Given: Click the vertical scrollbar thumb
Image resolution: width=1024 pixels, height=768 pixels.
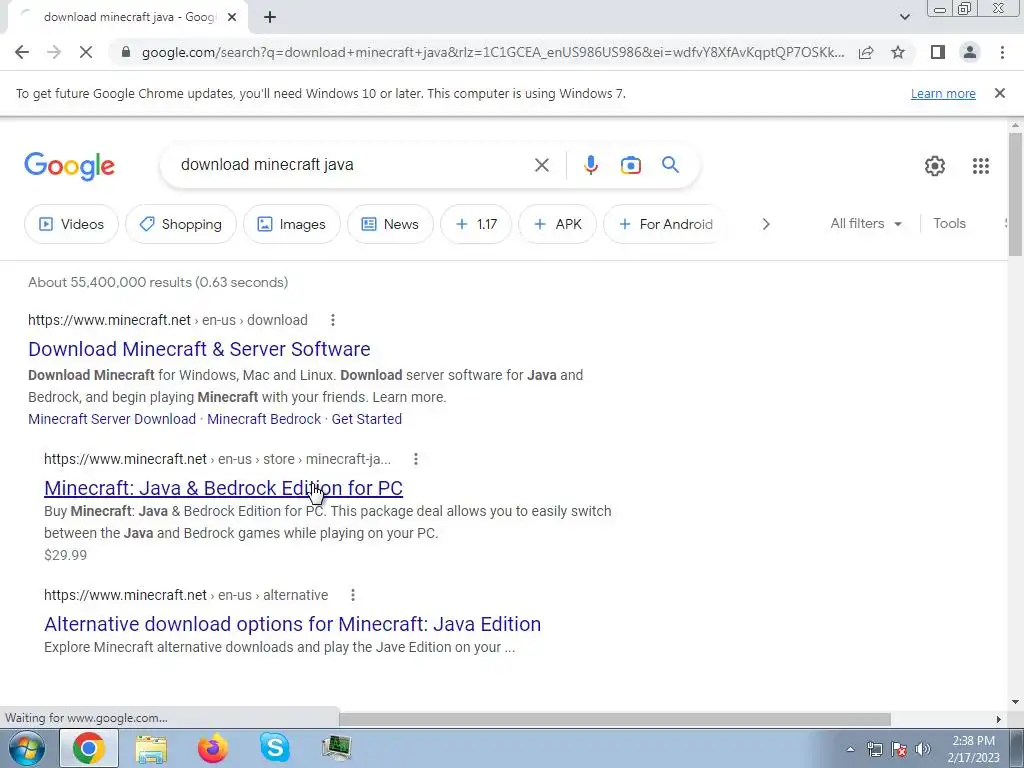Looking at the screenshot, I should 1015,195.
